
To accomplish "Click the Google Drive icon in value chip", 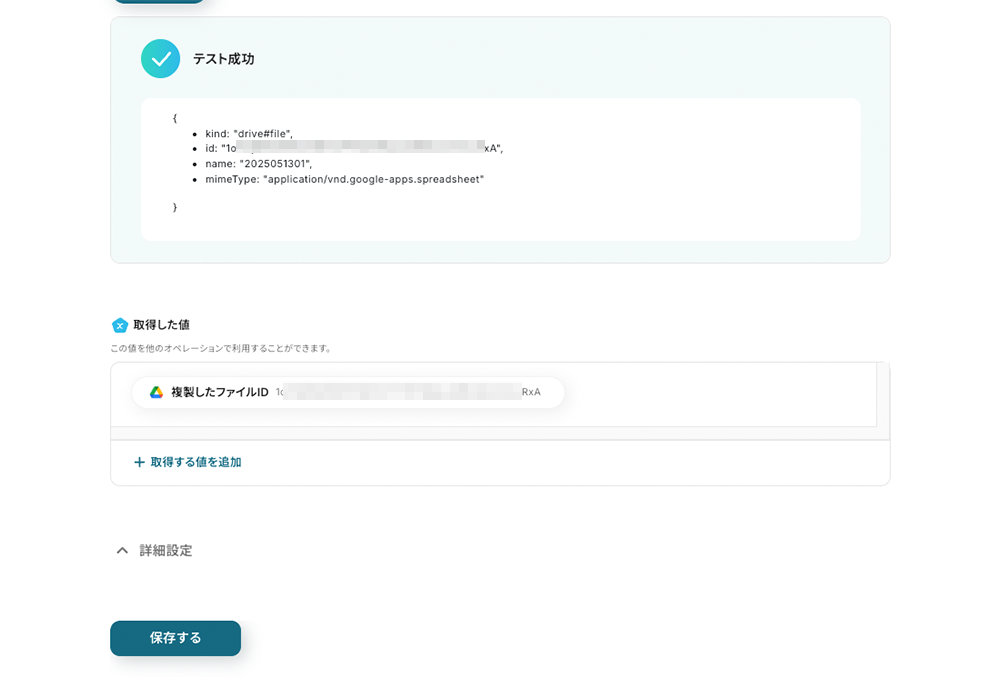I will [156, 392].
